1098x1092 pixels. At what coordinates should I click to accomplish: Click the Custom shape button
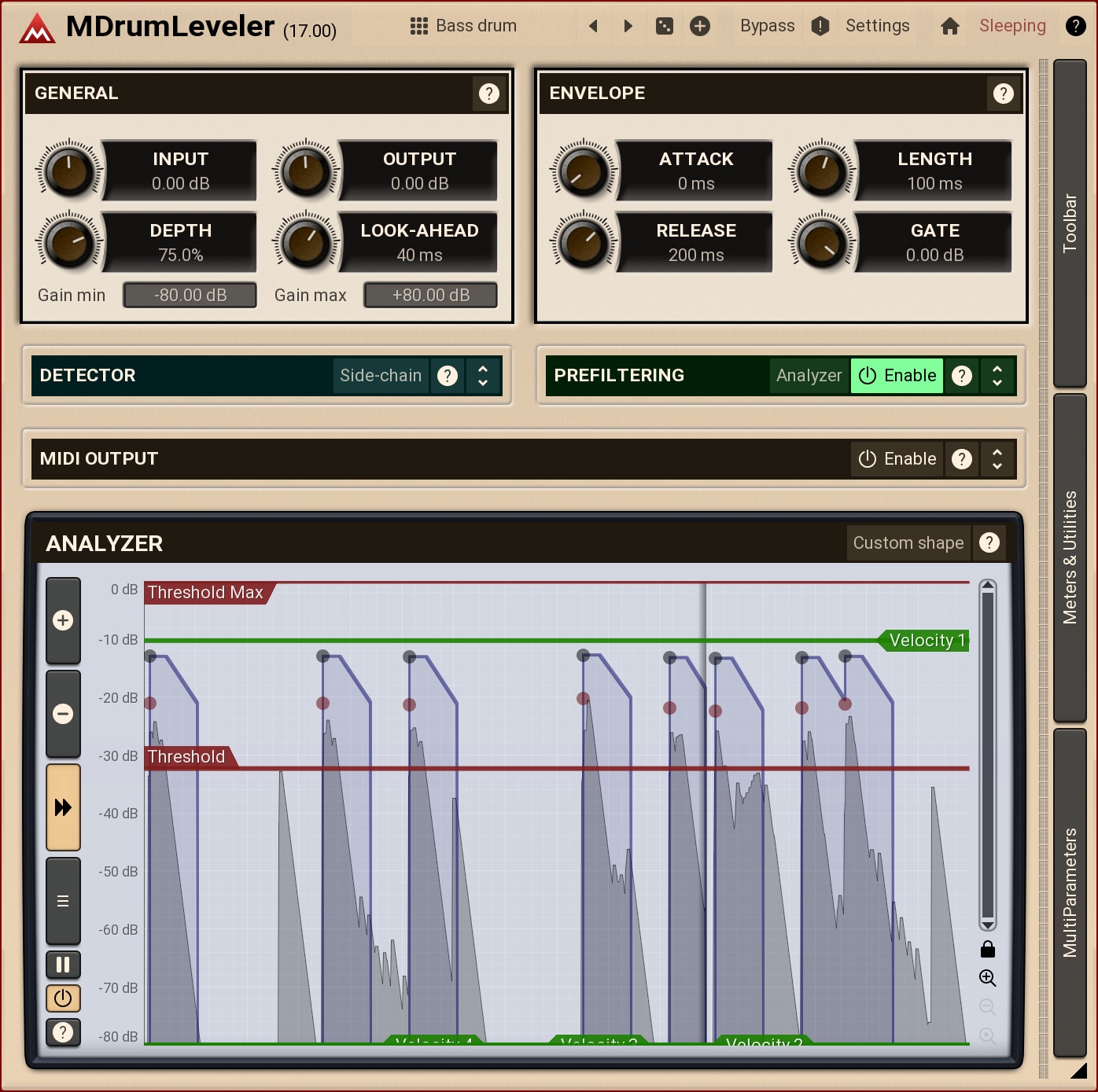tap(908, 543)
